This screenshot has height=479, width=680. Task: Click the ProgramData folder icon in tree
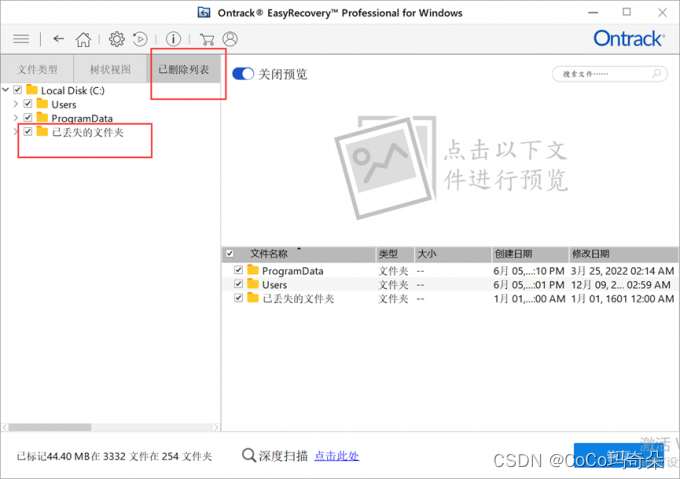[42, 117]
